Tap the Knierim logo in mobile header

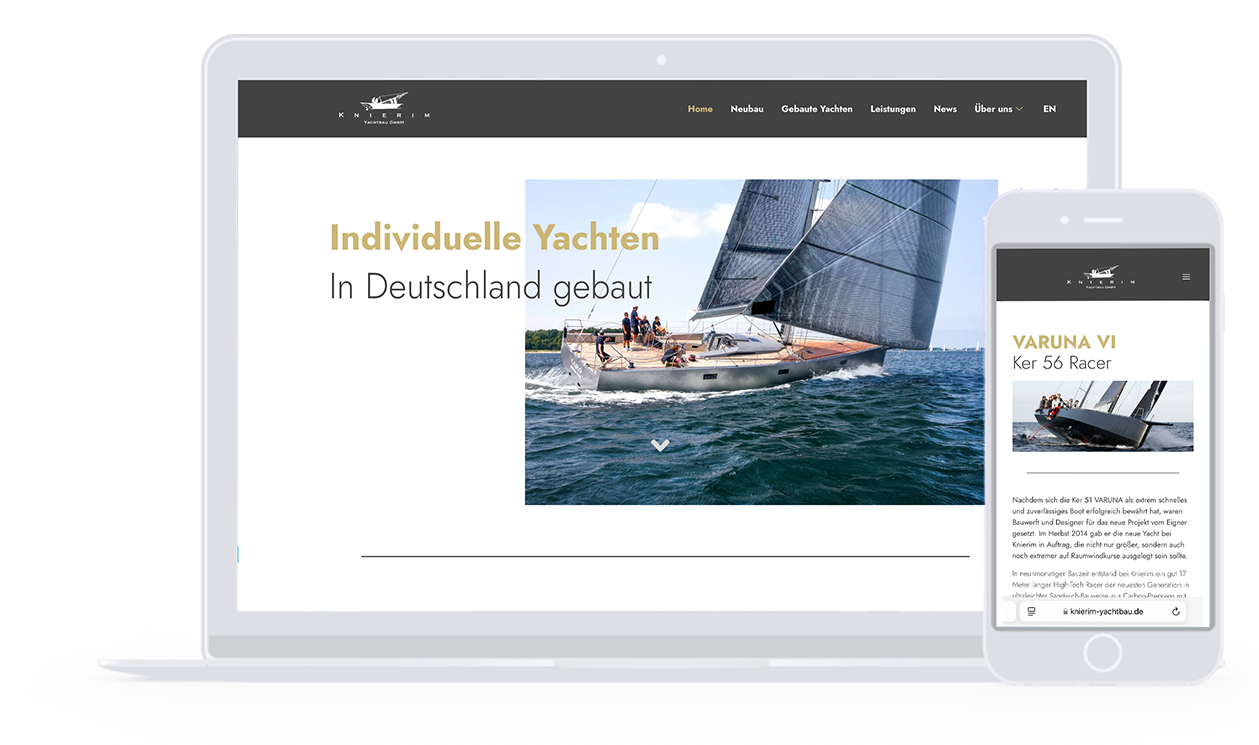tap(1101, 276)
